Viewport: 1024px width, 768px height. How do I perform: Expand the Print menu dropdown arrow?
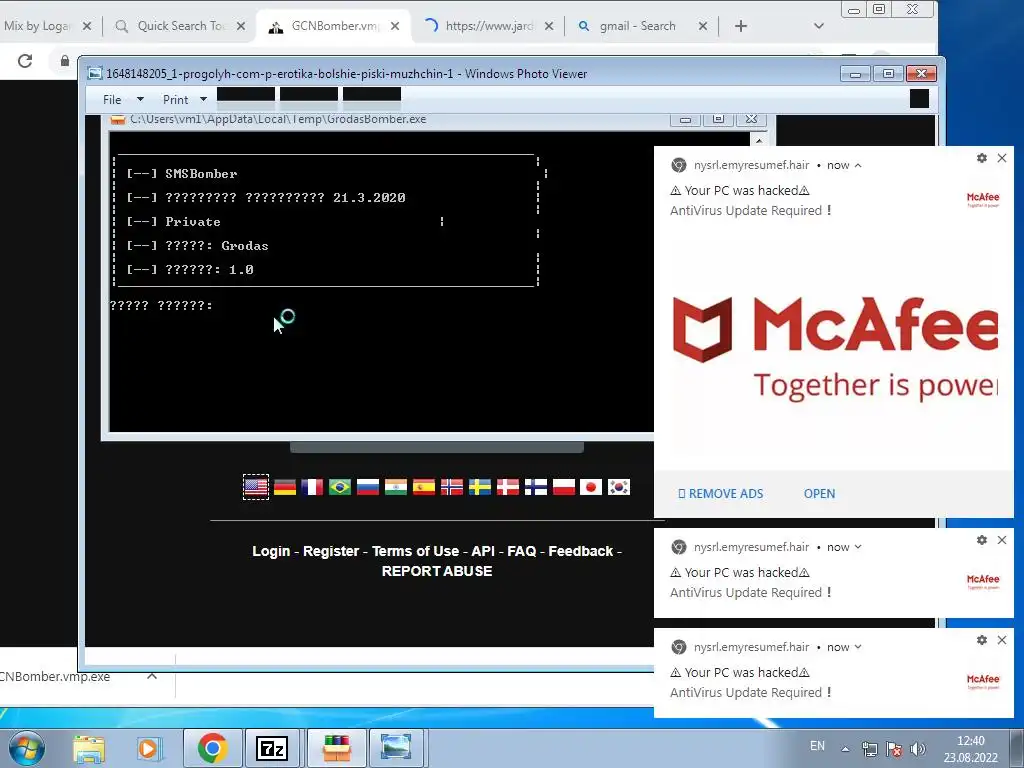pos(203,99)
